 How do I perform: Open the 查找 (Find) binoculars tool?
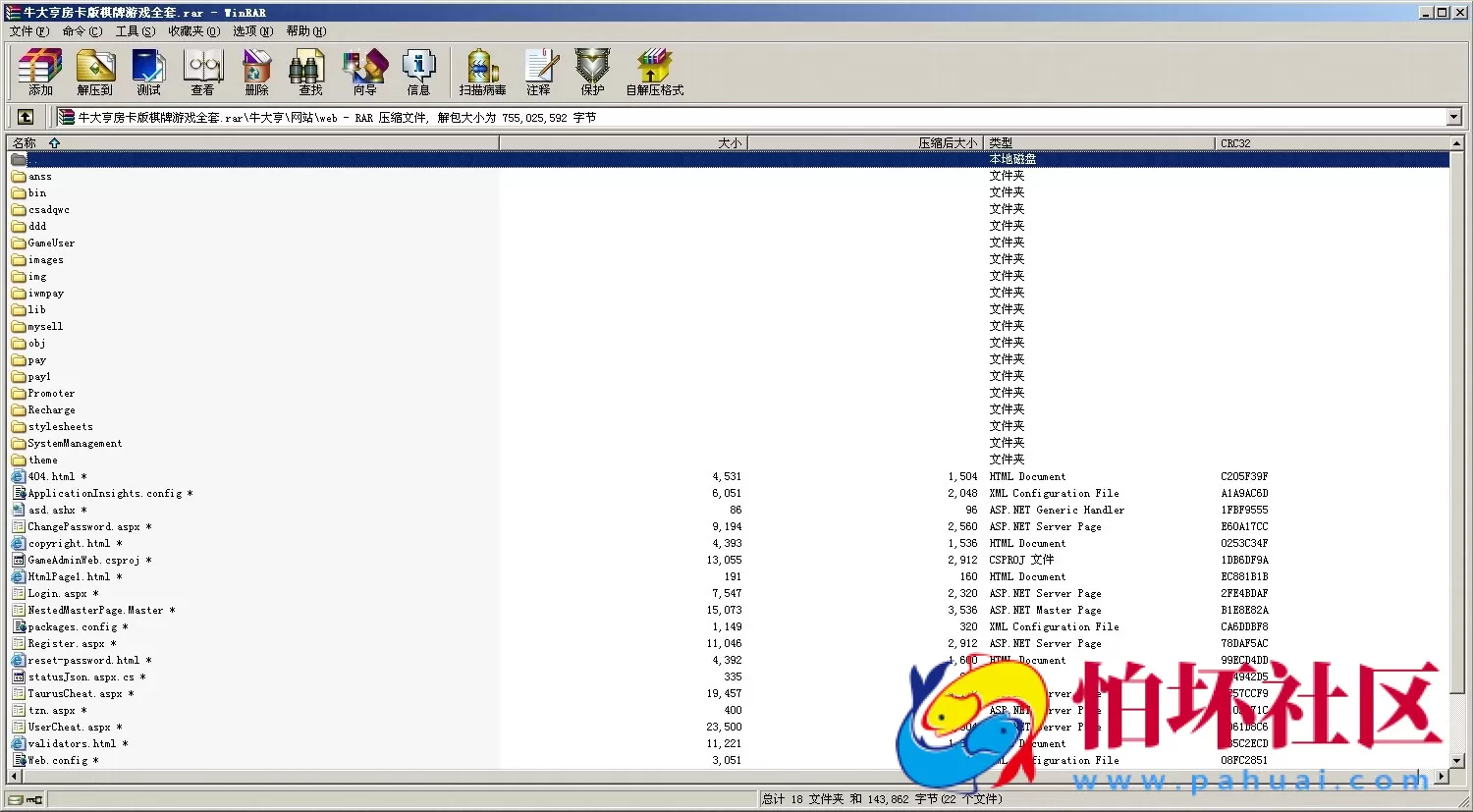pyautogui.click(x=310, y=72)
